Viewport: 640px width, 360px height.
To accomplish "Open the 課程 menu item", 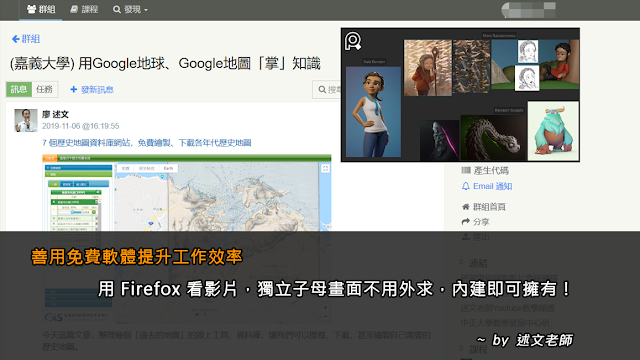I will point(84,9).
